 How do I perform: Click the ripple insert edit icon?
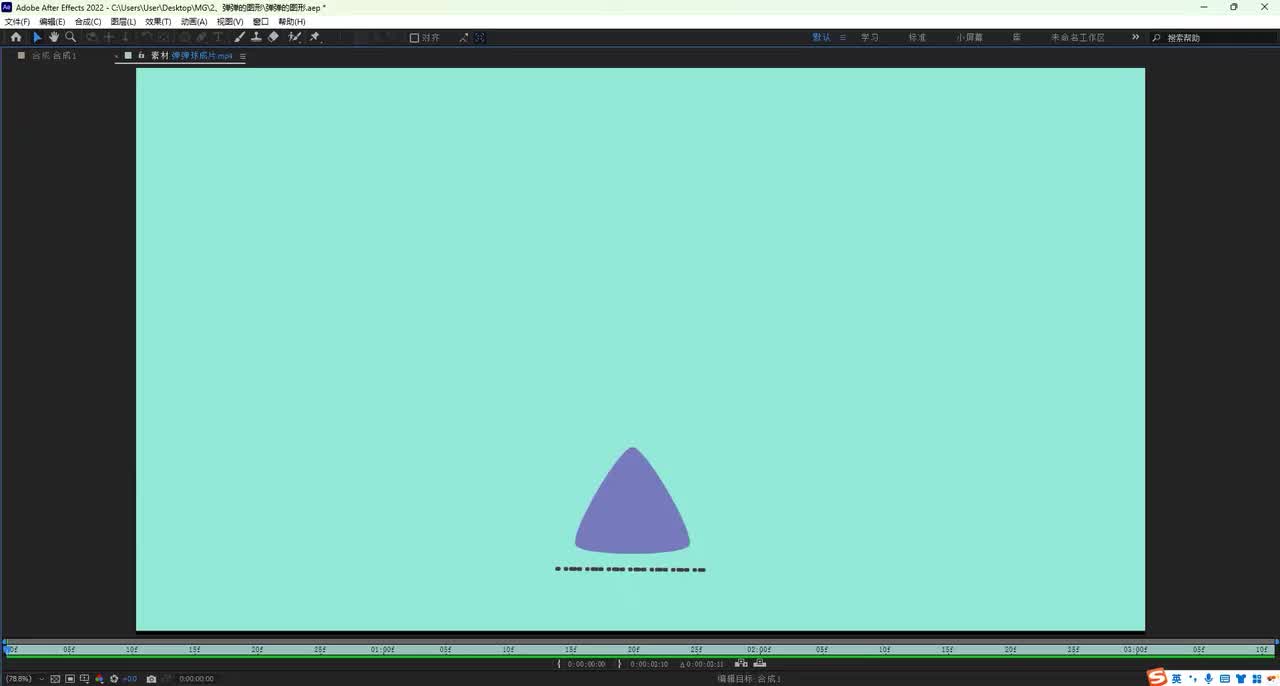pyautogui.click(x=741, y=663)
